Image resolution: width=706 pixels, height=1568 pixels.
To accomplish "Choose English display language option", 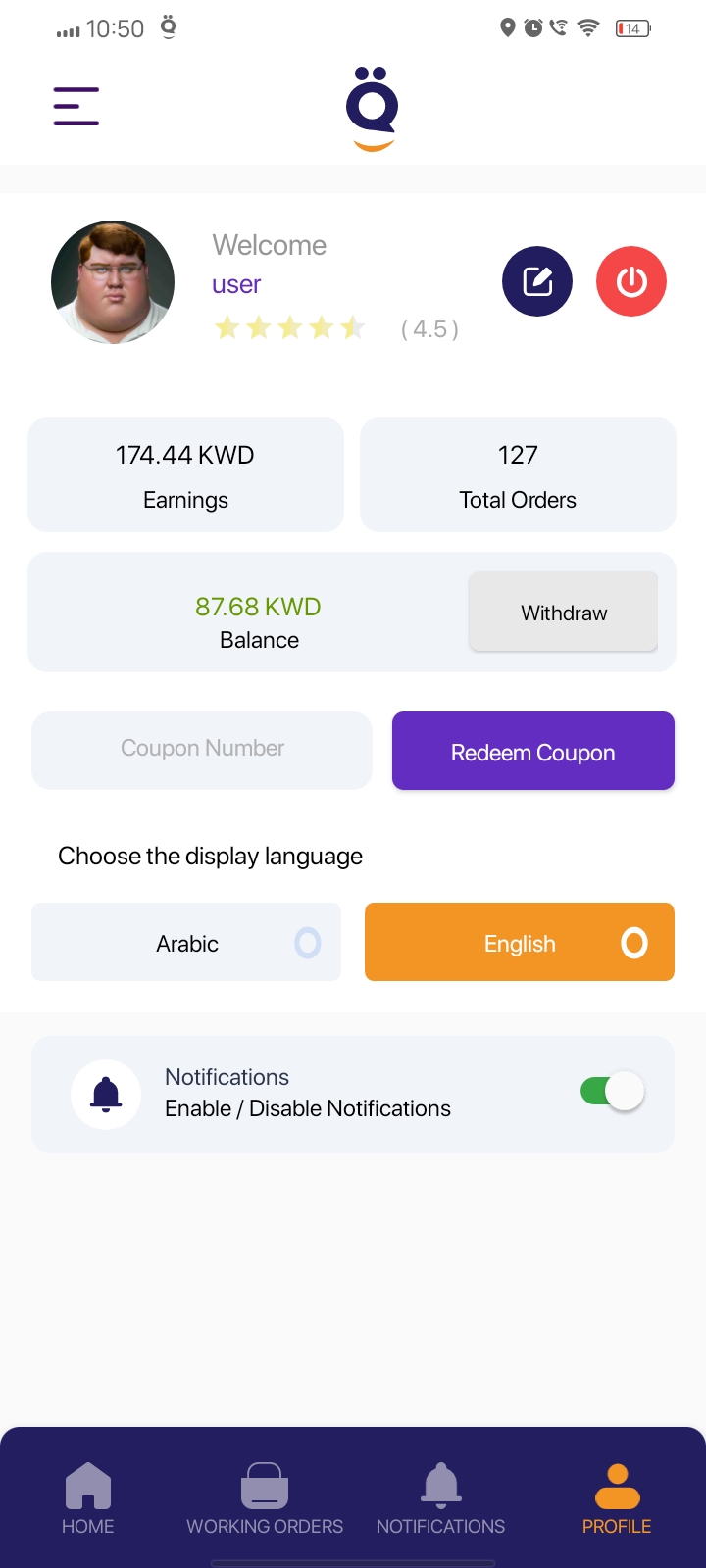I will click(x=520, y=943).
